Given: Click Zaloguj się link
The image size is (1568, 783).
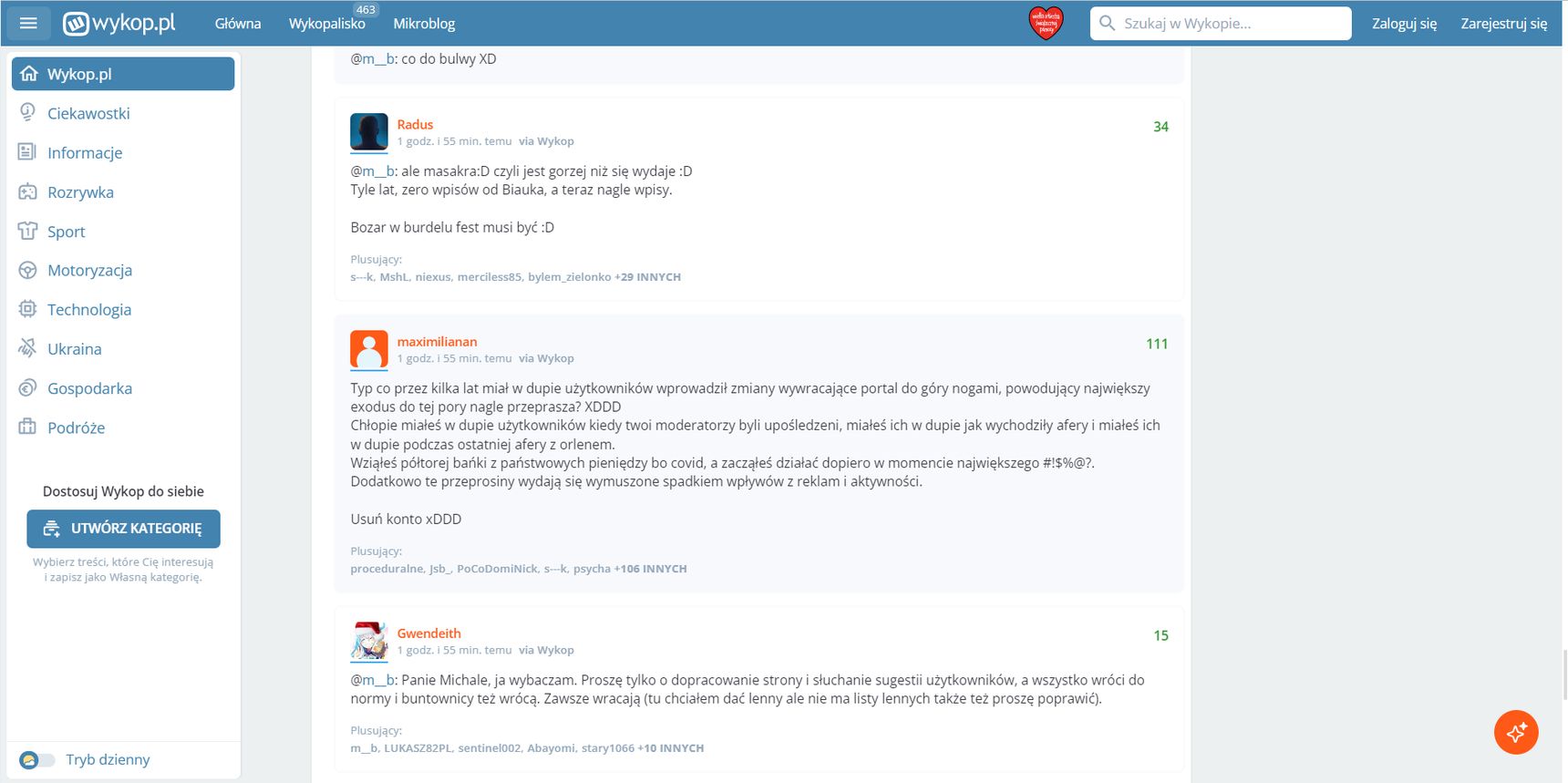Looking at the screenshot, I should click(1404, 24).
